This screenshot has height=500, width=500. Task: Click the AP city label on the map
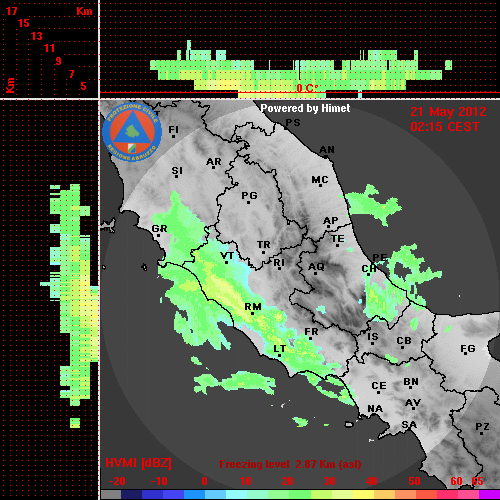click(331, 221)
